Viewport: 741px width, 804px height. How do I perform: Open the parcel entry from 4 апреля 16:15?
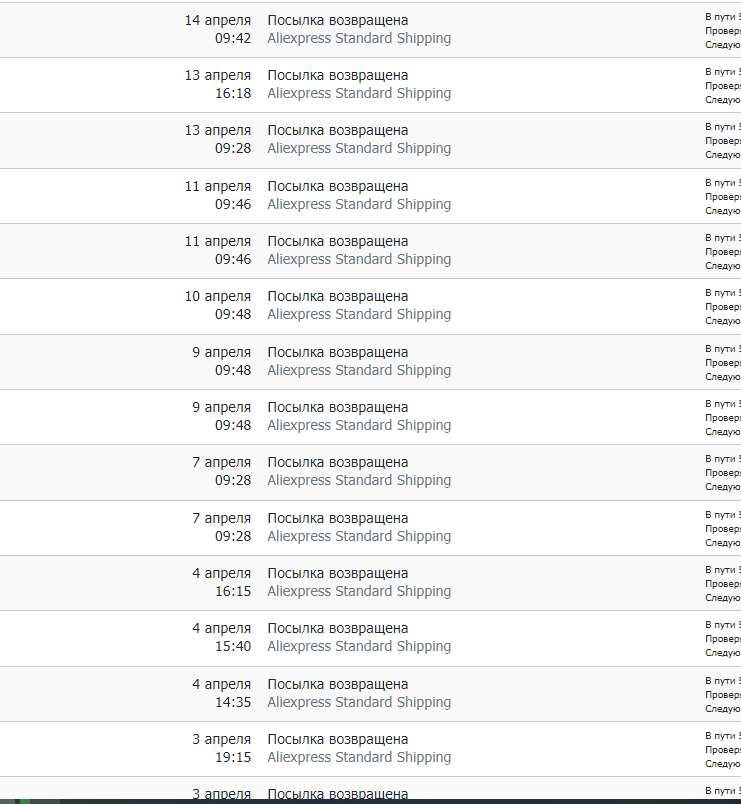370,583
